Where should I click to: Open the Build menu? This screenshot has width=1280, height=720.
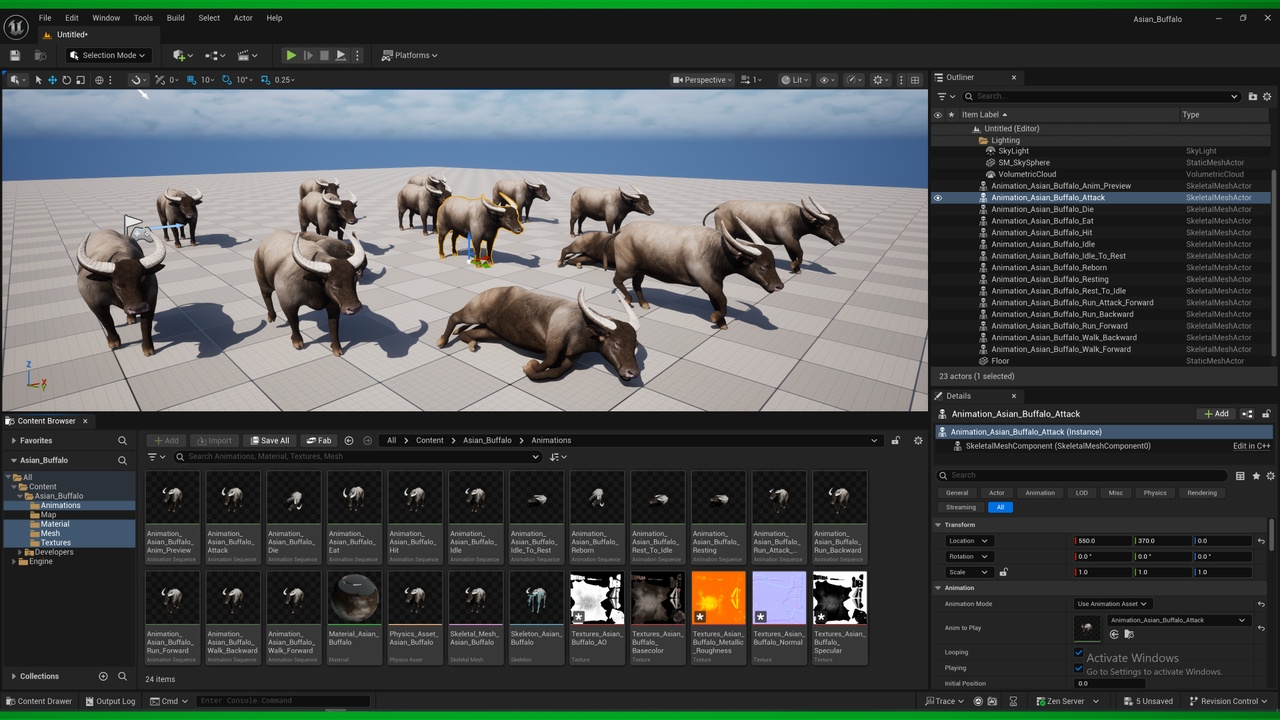175,18
